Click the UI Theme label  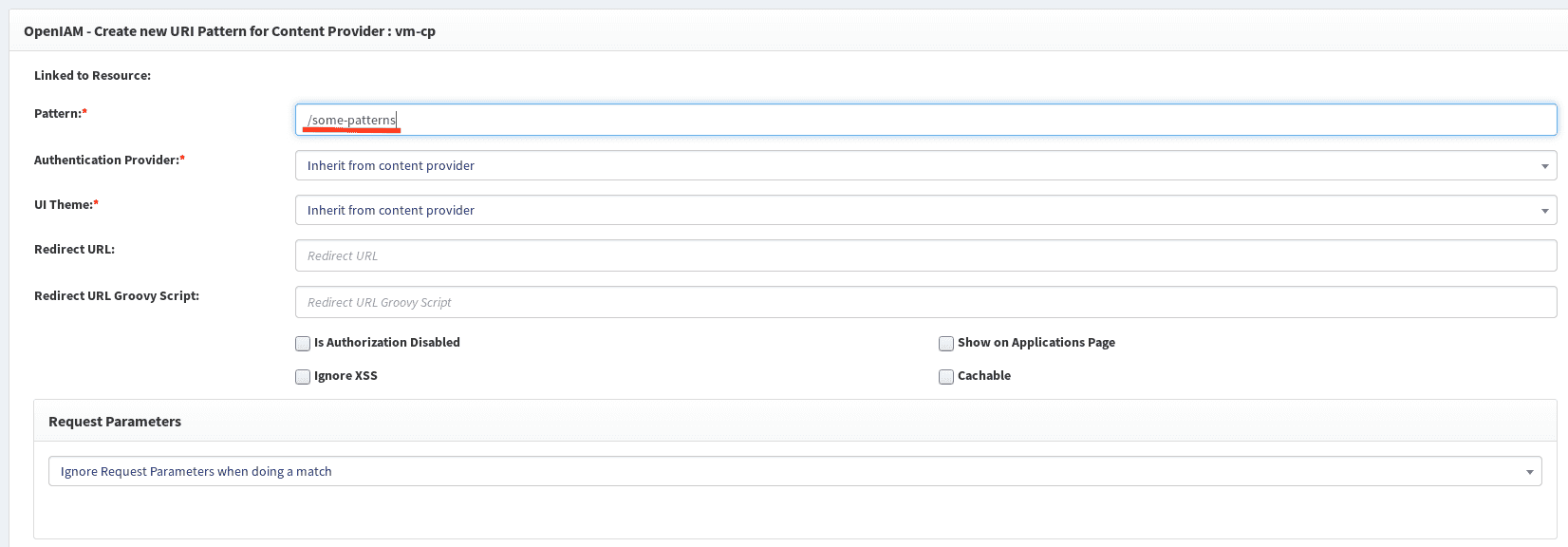(x=64, y=204)
